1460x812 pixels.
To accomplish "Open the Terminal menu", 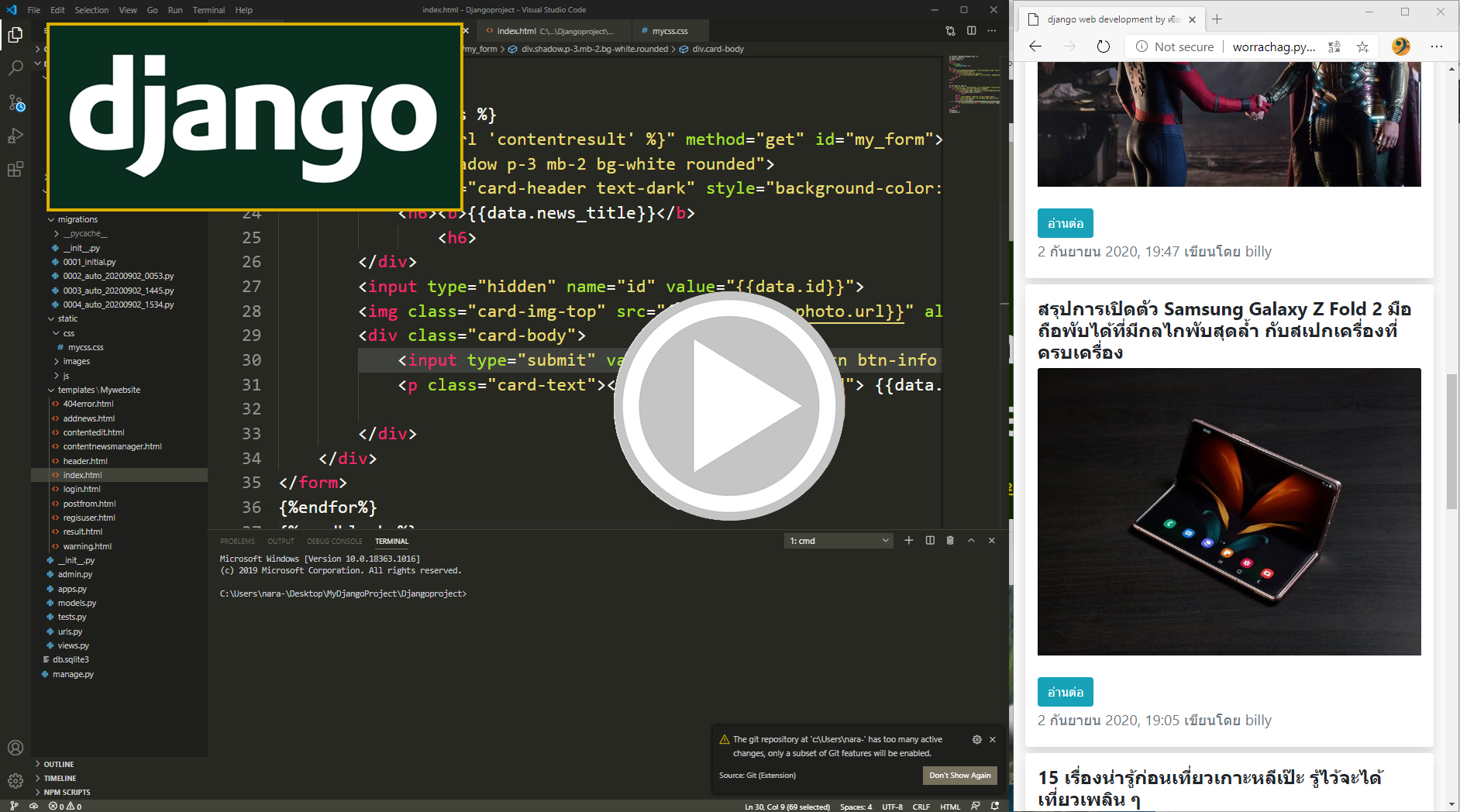I will [x=208, y=10].
